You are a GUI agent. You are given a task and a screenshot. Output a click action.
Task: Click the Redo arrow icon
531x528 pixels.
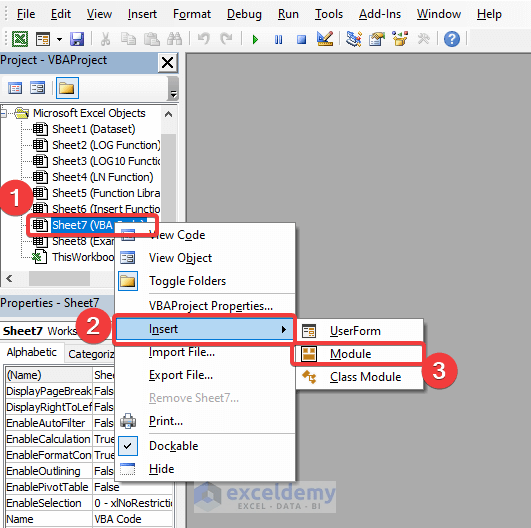226,39
